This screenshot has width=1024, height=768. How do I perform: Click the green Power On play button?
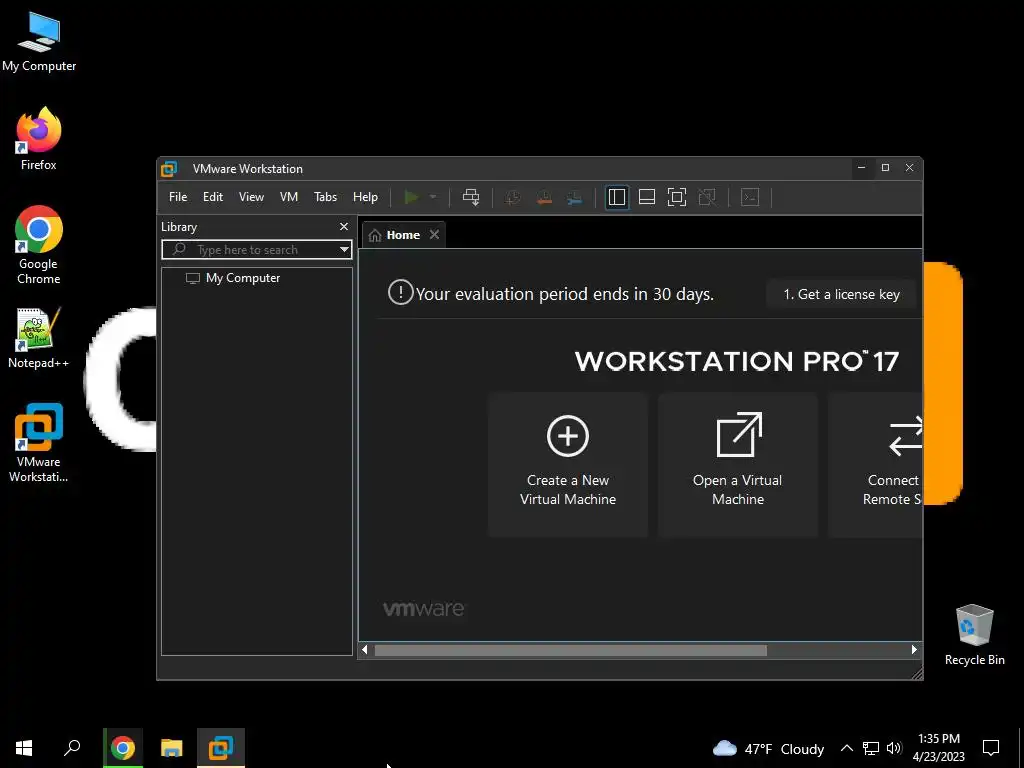pyautogui.click(x=411, y=197)
